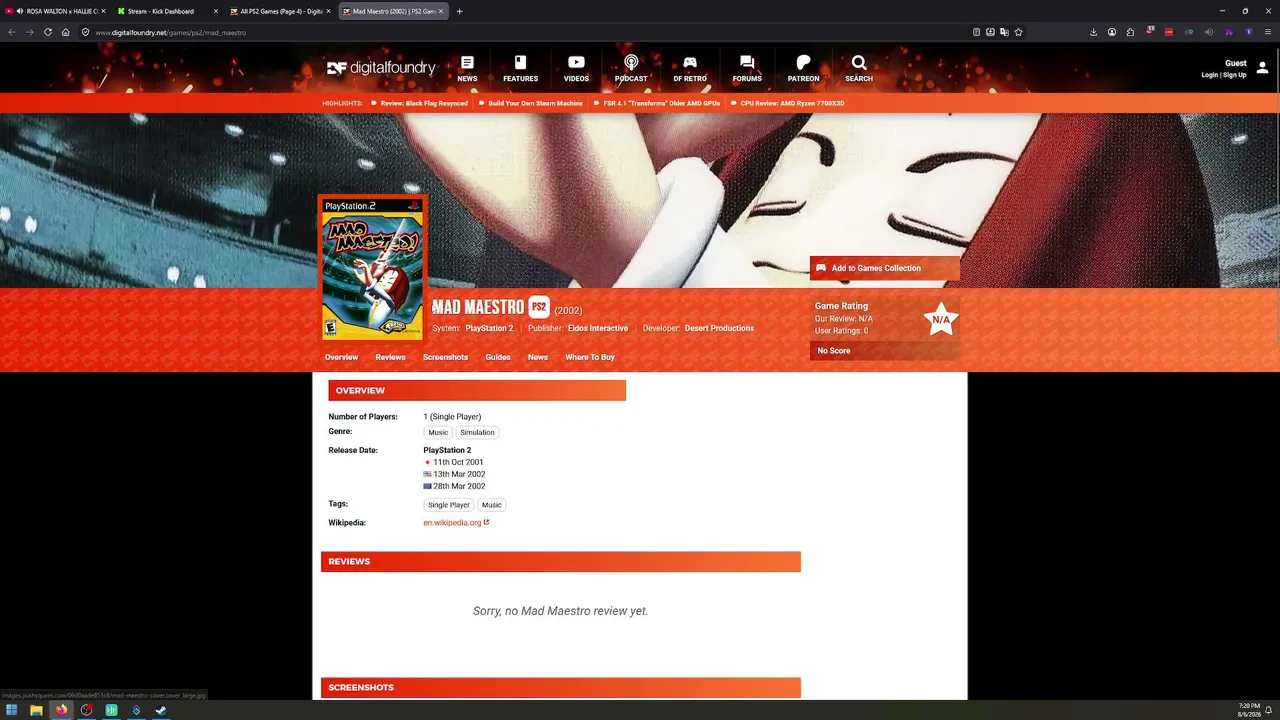Open the Forums speech bubble icon
Screen dimensions: 1280x720
[x=747, y=63]
